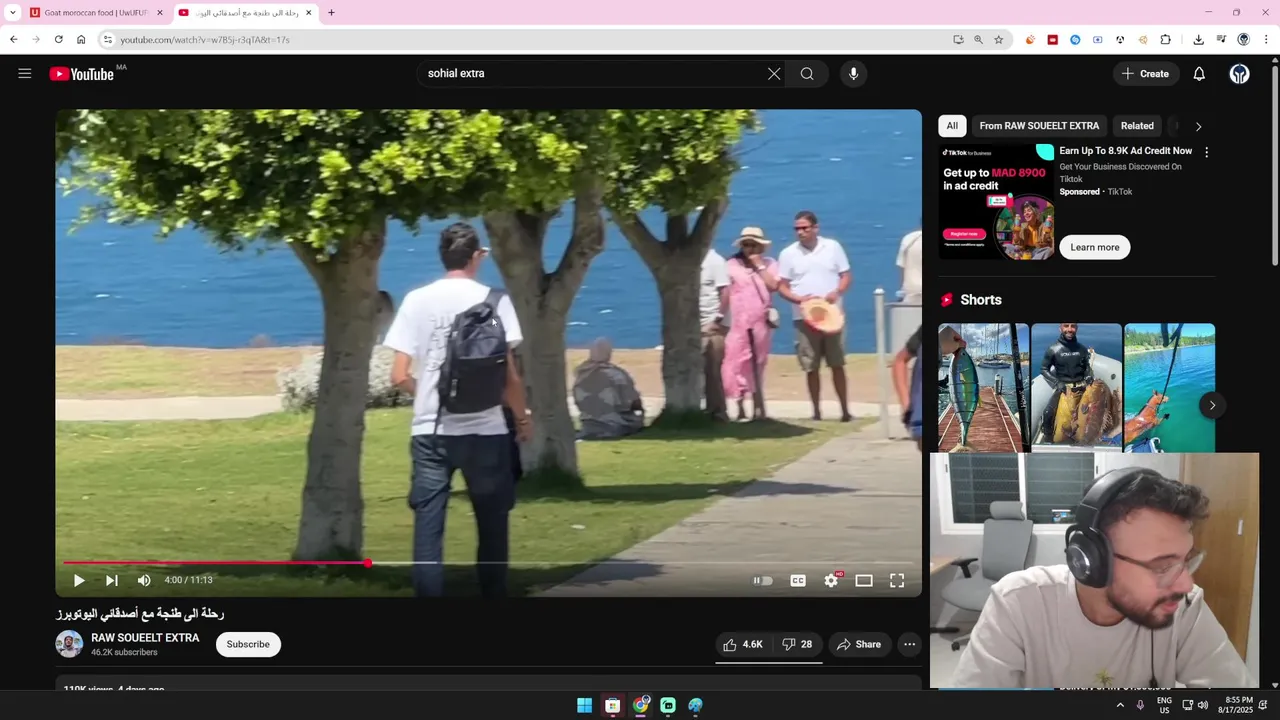Open the player settings gear

(x=831, y=580)
